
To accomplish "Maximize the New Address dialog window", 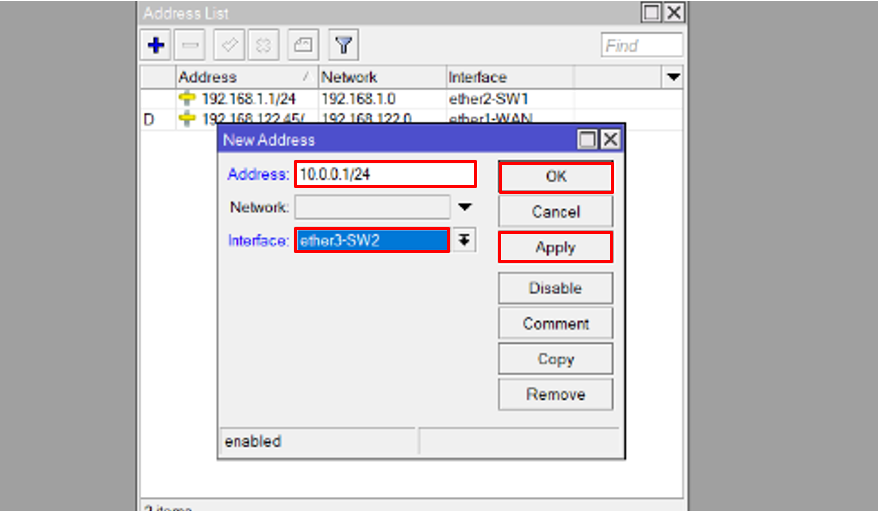I will coord(588,140).
